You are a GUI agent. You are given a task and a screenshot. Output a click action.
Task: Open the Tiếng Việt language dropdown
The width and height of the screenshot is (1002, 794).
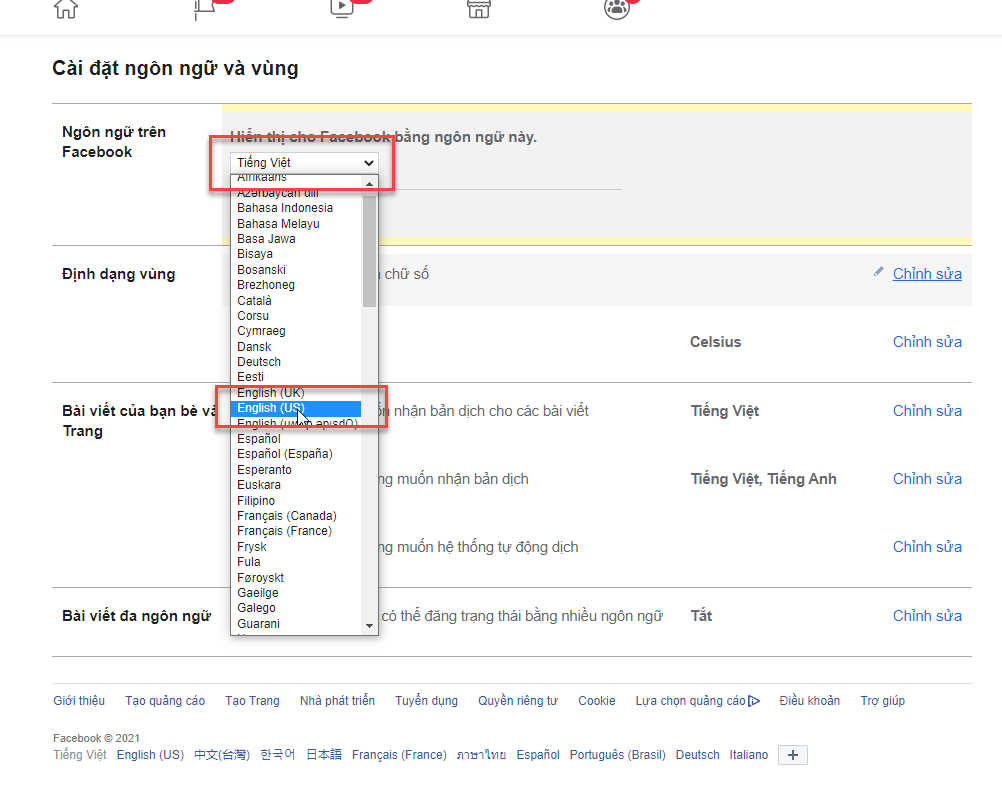304,162
